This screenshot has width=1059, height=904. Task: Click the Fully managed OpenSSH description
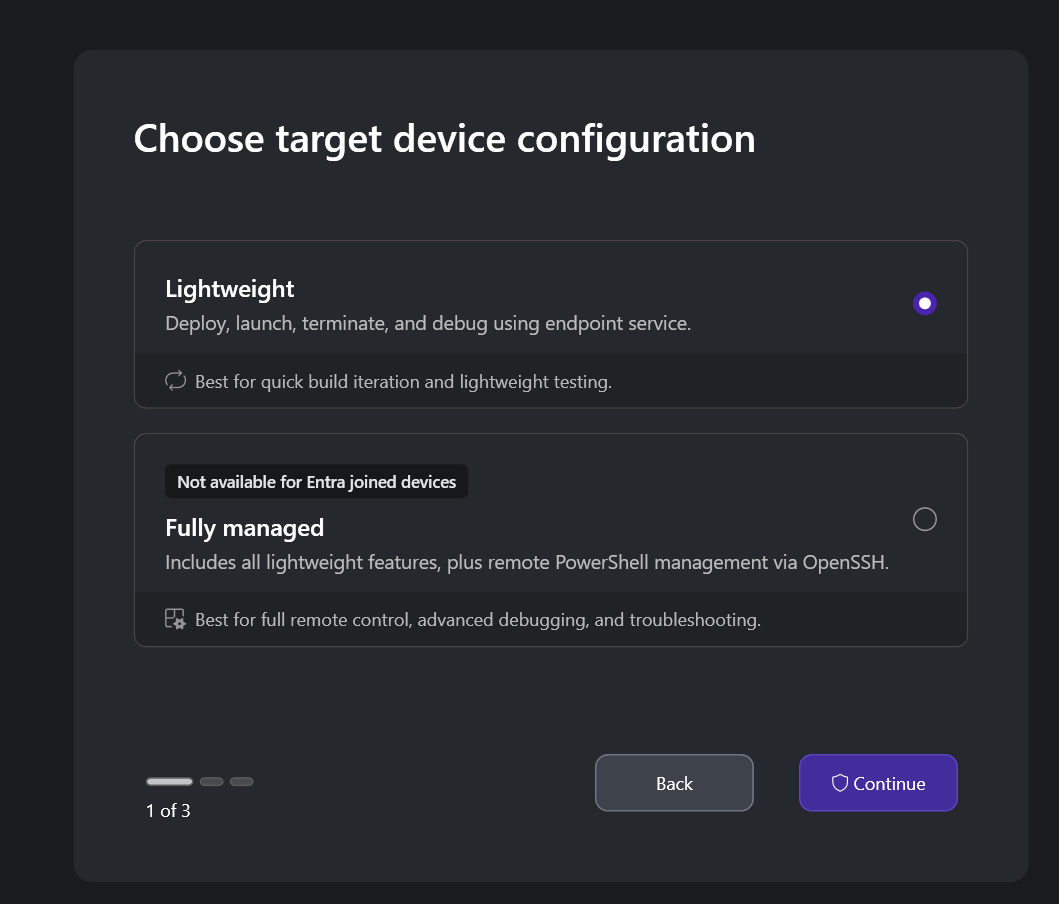tap(527, 562)
